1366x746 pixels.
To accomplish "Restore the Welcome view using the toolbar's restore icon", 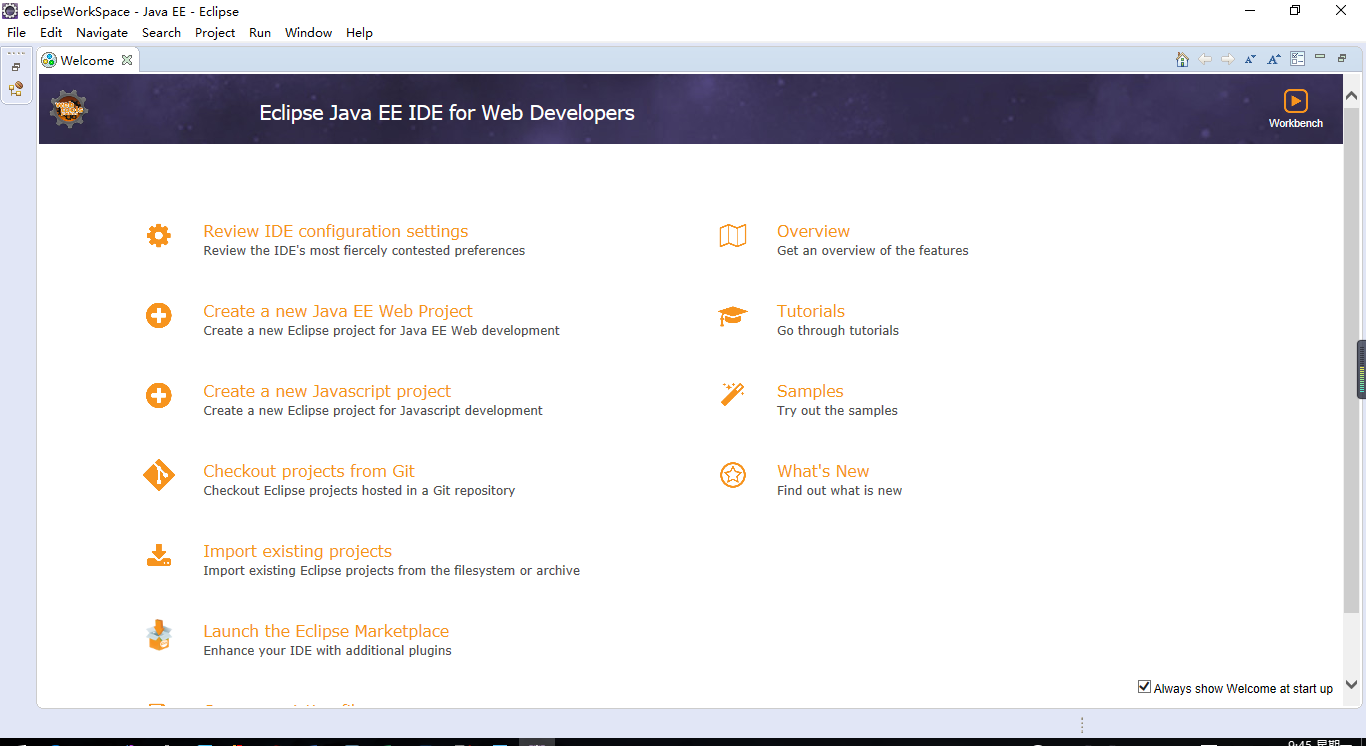I will (1342, 58).
